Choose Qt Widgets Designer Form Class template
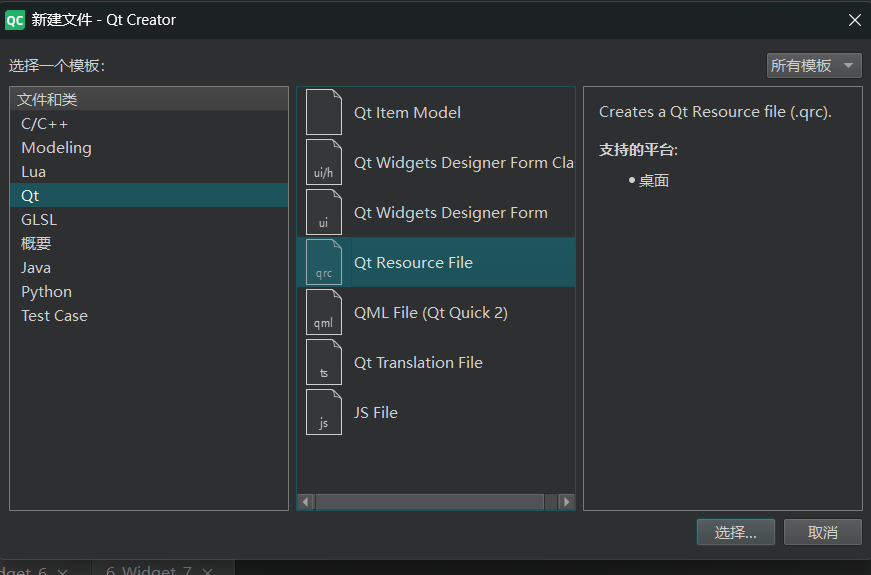Screen dimensions: 871x575 (436, 162)
